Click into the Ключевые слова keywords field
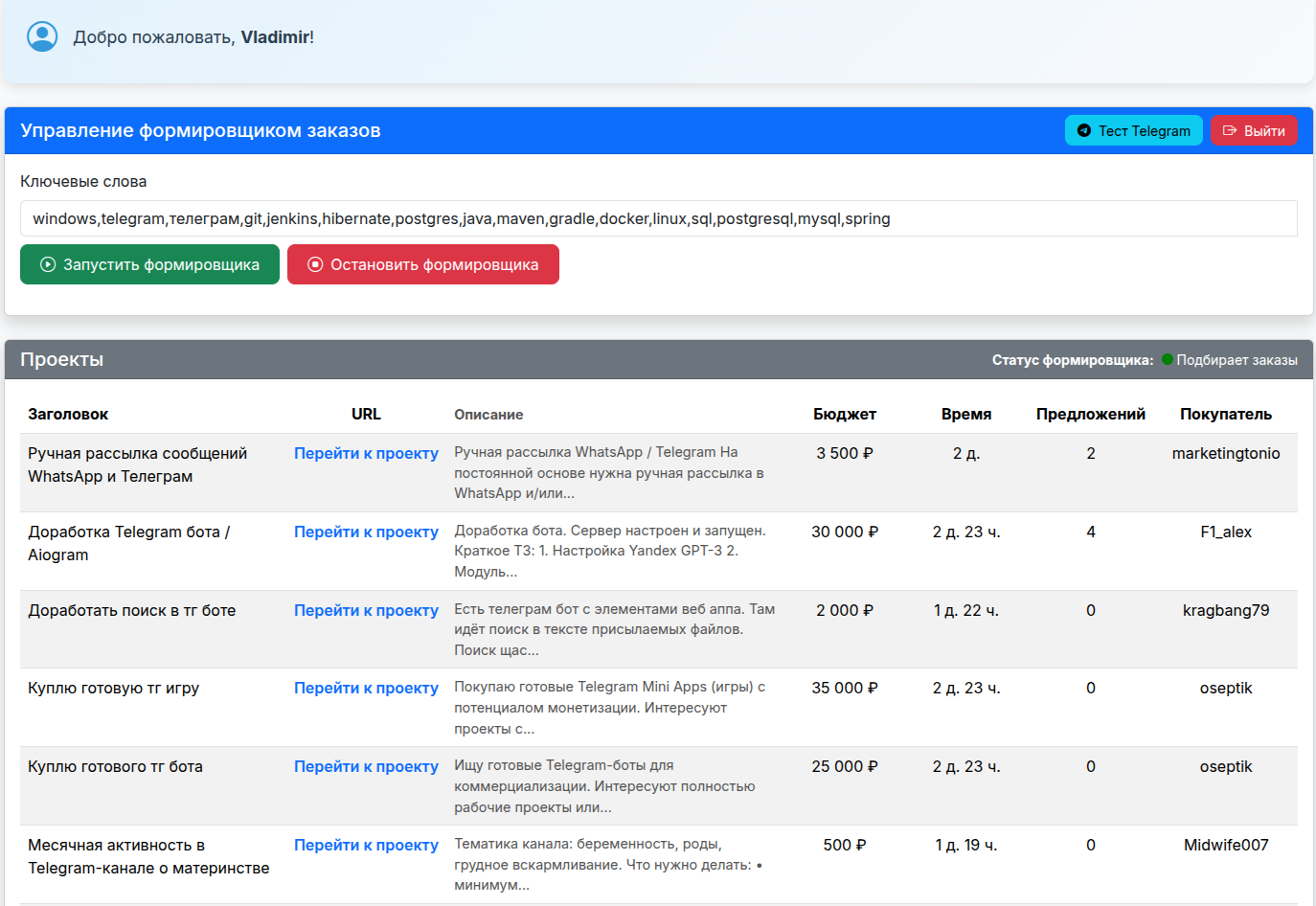This screenshot has height=906, width=1316. (658, 218)
